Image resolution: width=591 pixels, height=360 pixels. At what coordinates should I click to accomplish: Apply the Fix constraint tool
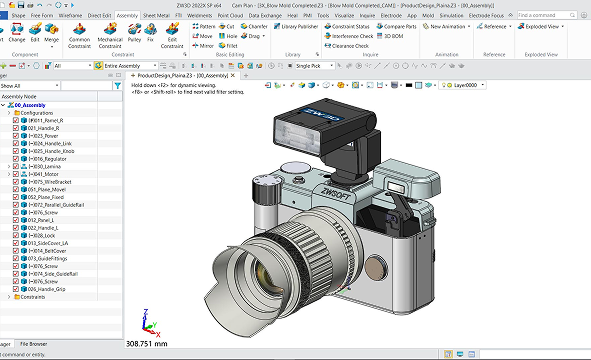point(150,32)
